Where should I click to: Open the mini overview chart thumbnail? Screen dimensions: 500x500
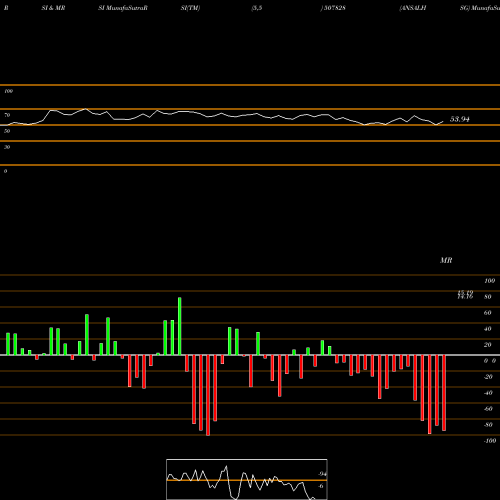point(247,479)
